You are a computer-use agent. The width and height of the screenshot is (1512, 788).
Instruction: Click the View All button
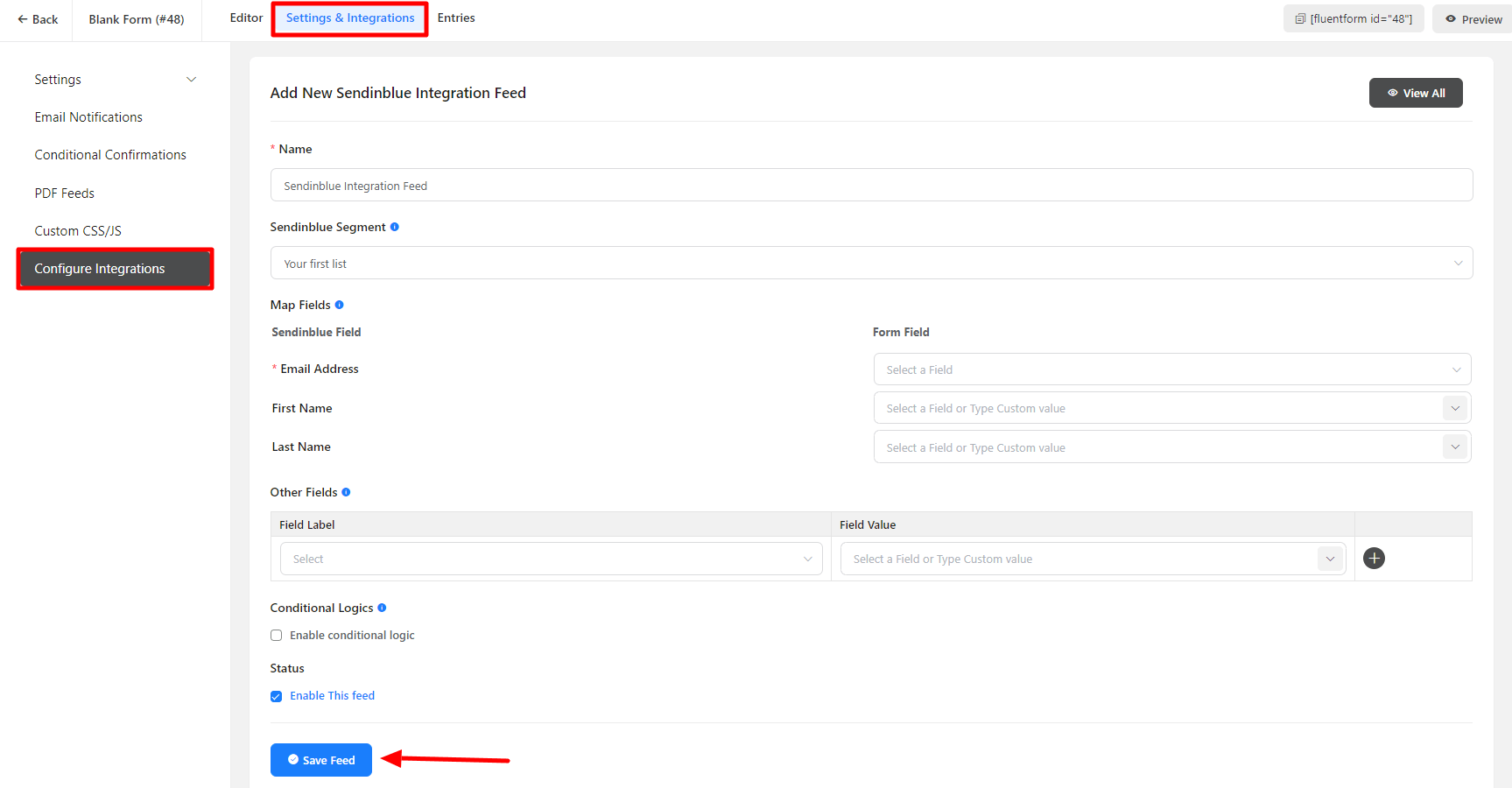[1415, 93]
